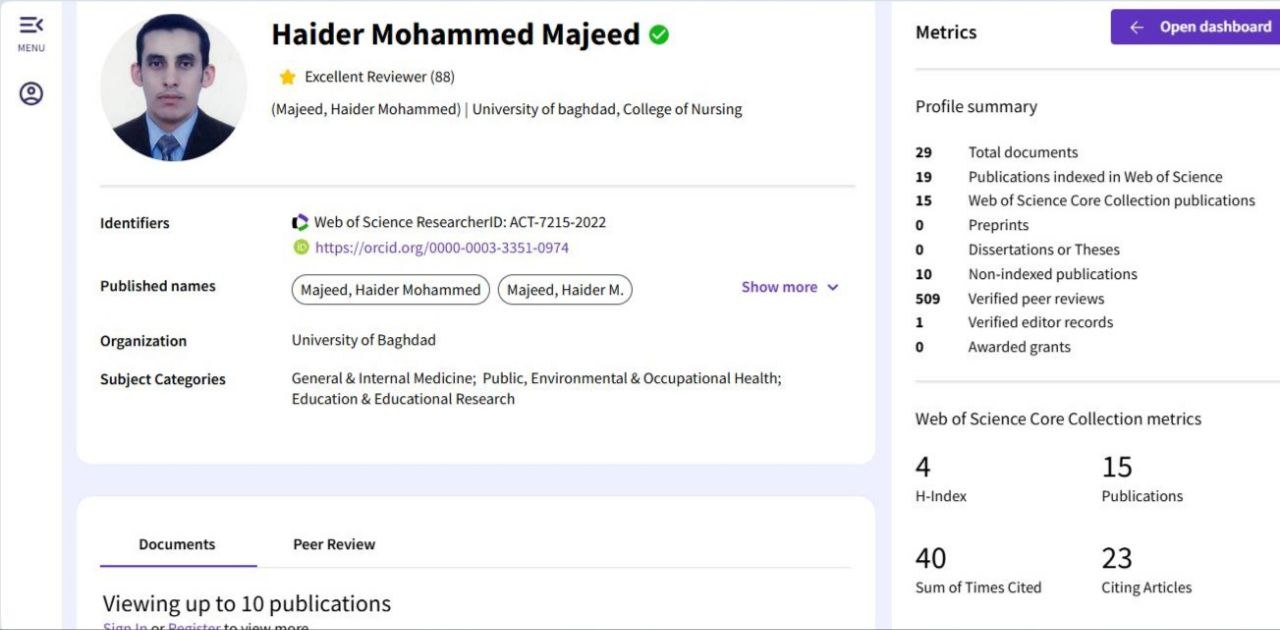Expand the Show more chevron
The height and width of the screenshot is (630, 1280).
click(833, 288)
